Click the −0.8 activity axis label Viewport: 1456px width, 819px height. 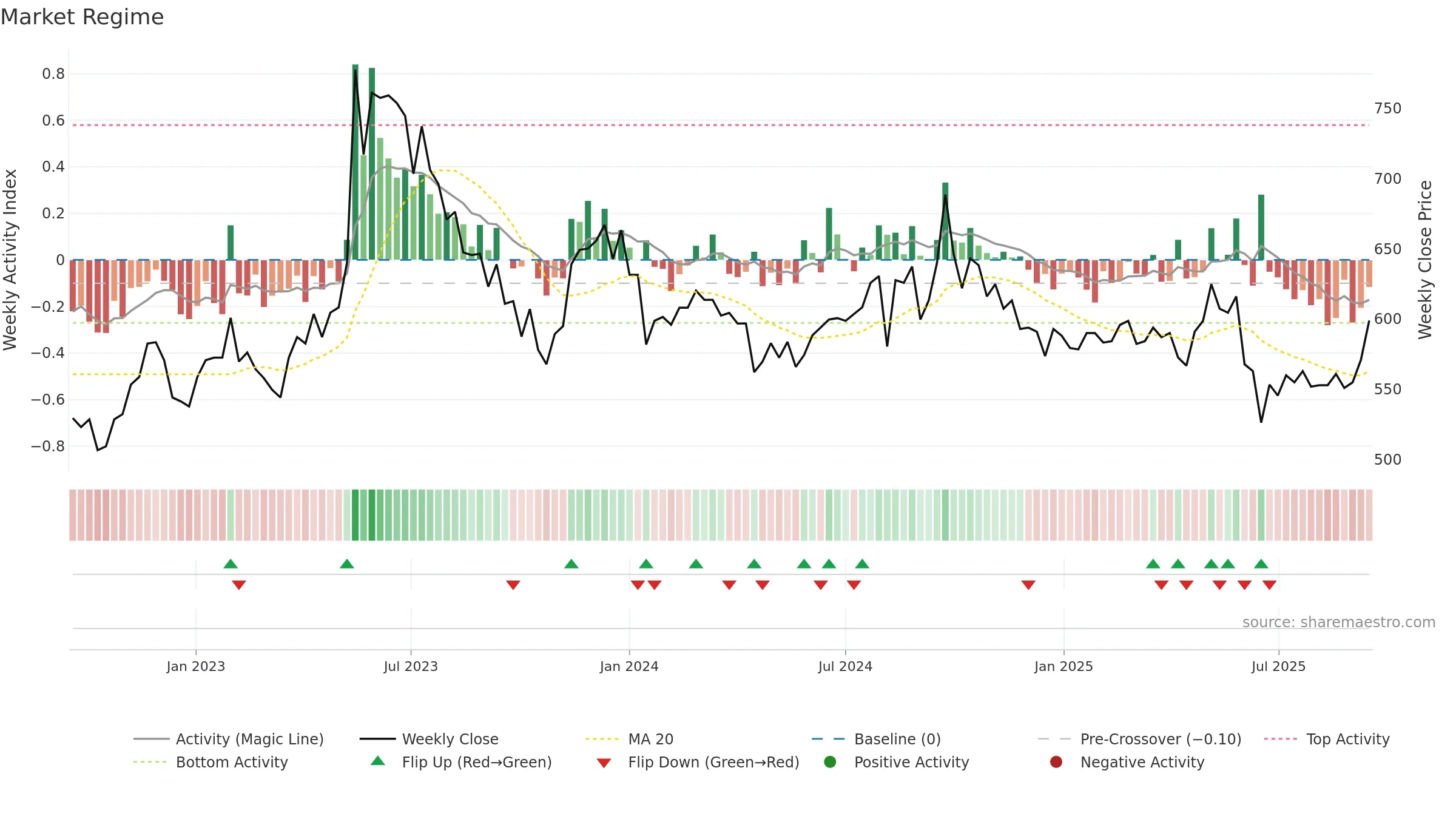(48, 447)
